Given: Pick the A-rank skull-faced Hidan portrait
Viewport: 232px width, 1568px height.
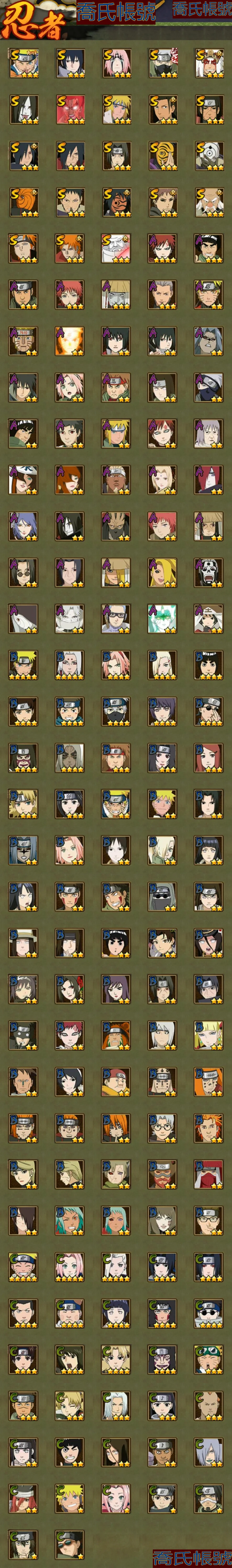Looking at the screenshot, I should (x=209, y=572).
